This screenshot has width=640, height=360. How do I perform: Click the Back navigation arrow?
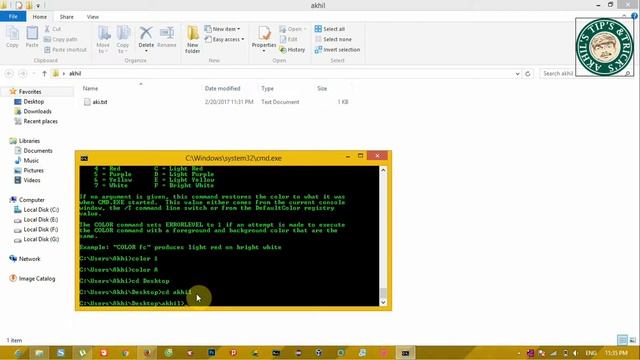(x=9, y=73)
